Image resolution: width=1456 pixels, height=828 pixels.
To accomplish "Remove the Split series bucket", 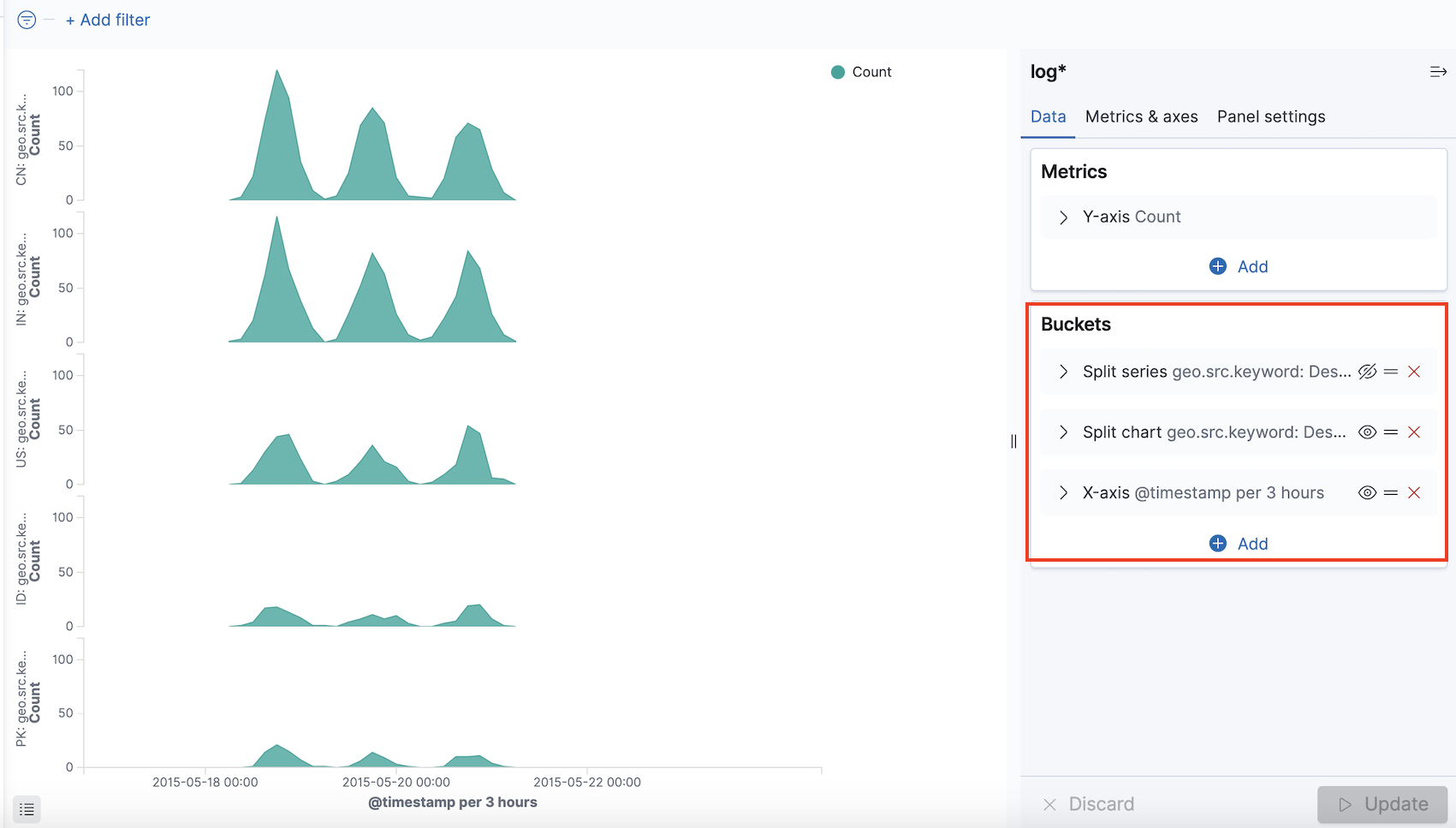I will point(1414,372).
